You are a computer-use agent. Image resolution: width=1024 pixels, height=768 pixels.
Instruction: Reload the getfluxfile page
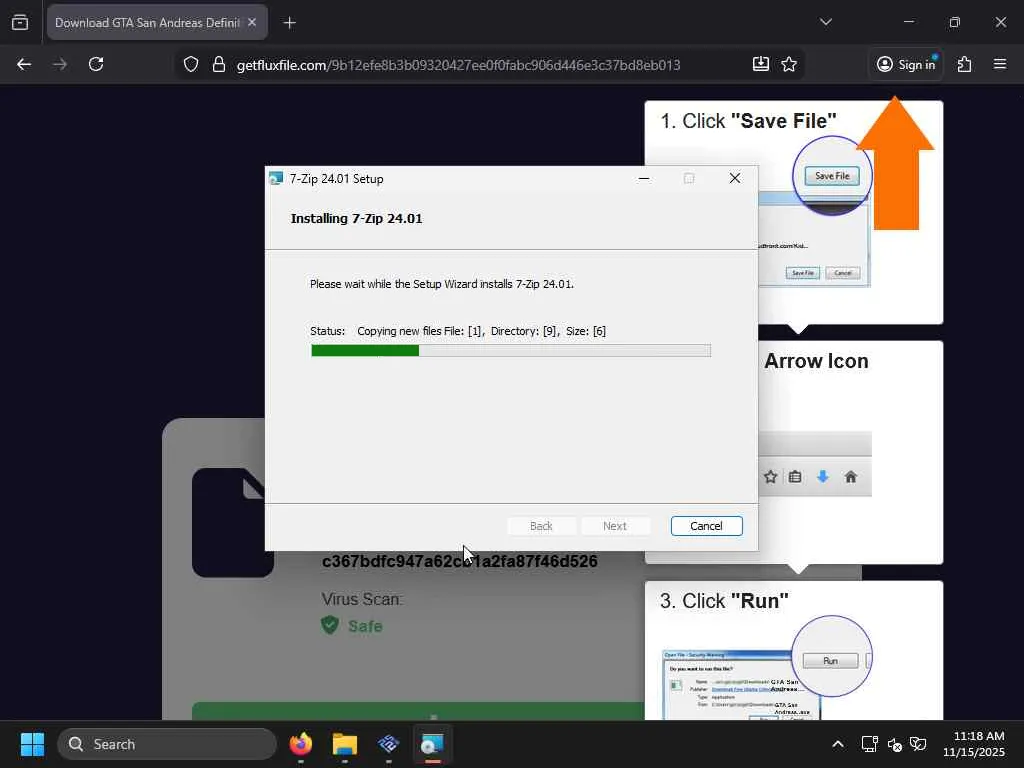coord(96,64)
